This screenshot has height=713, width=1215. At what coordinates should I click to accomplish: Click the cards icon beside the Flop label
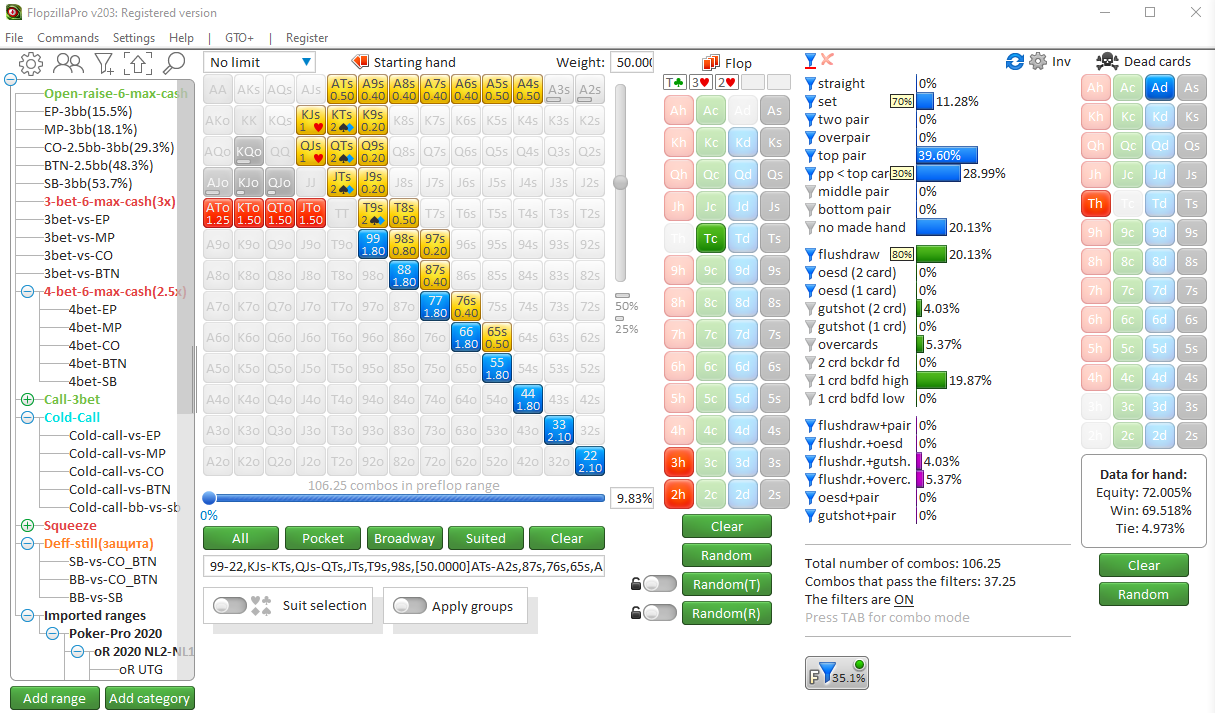click(712, 63)
